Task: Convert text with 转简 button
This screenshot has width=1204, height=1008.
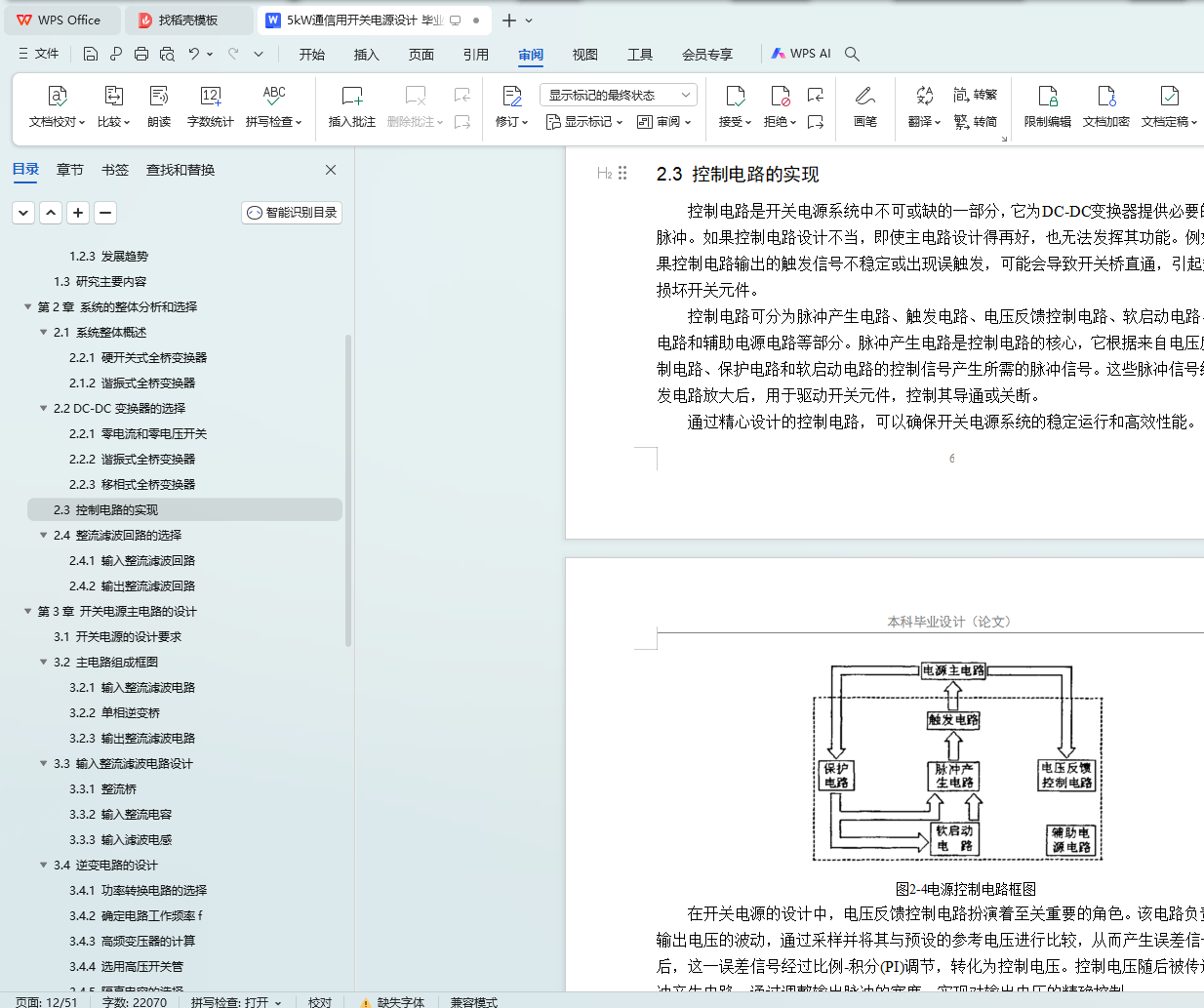Action: pyautogui.click(x=976, y=121)
